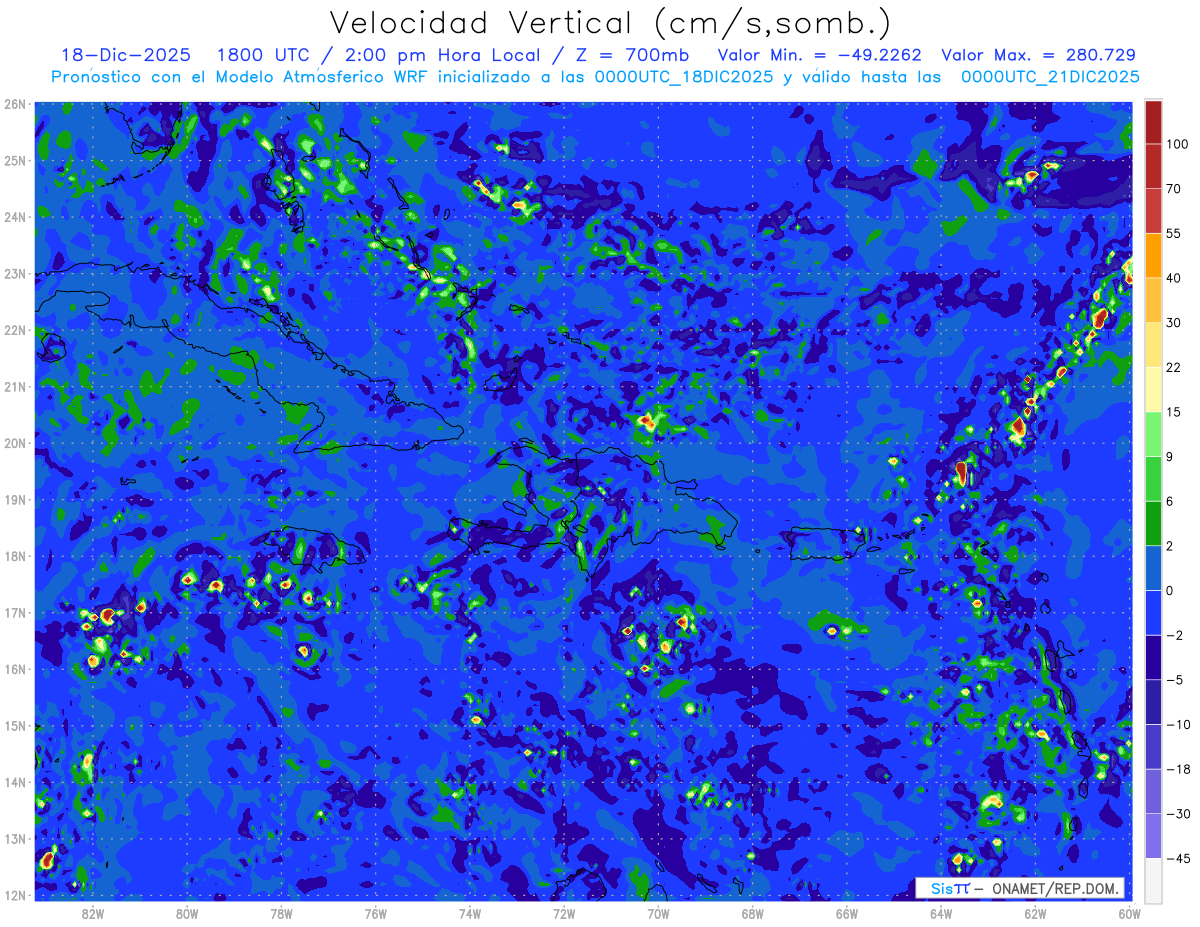Select the date text '18-Dic-2025'

[x=125, y=56]
